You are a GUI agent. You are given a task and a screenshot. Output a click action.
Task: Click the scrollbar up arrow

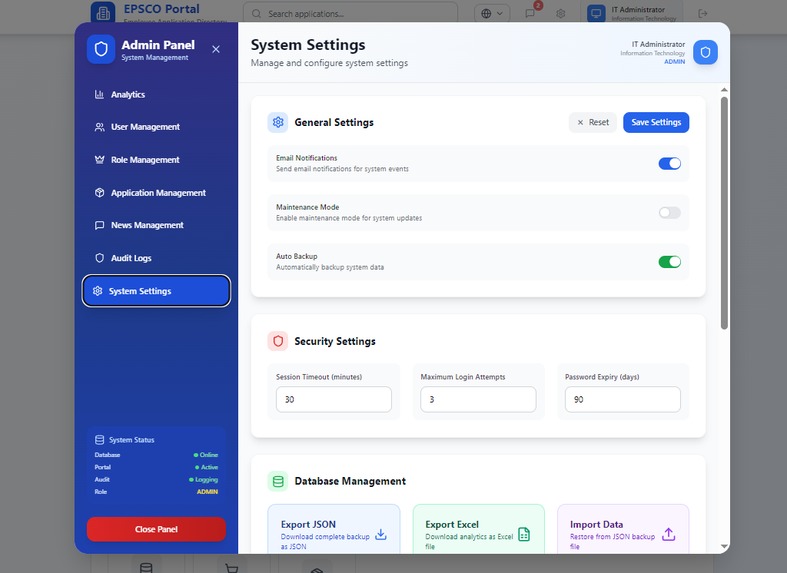click(x=724, y=90)
